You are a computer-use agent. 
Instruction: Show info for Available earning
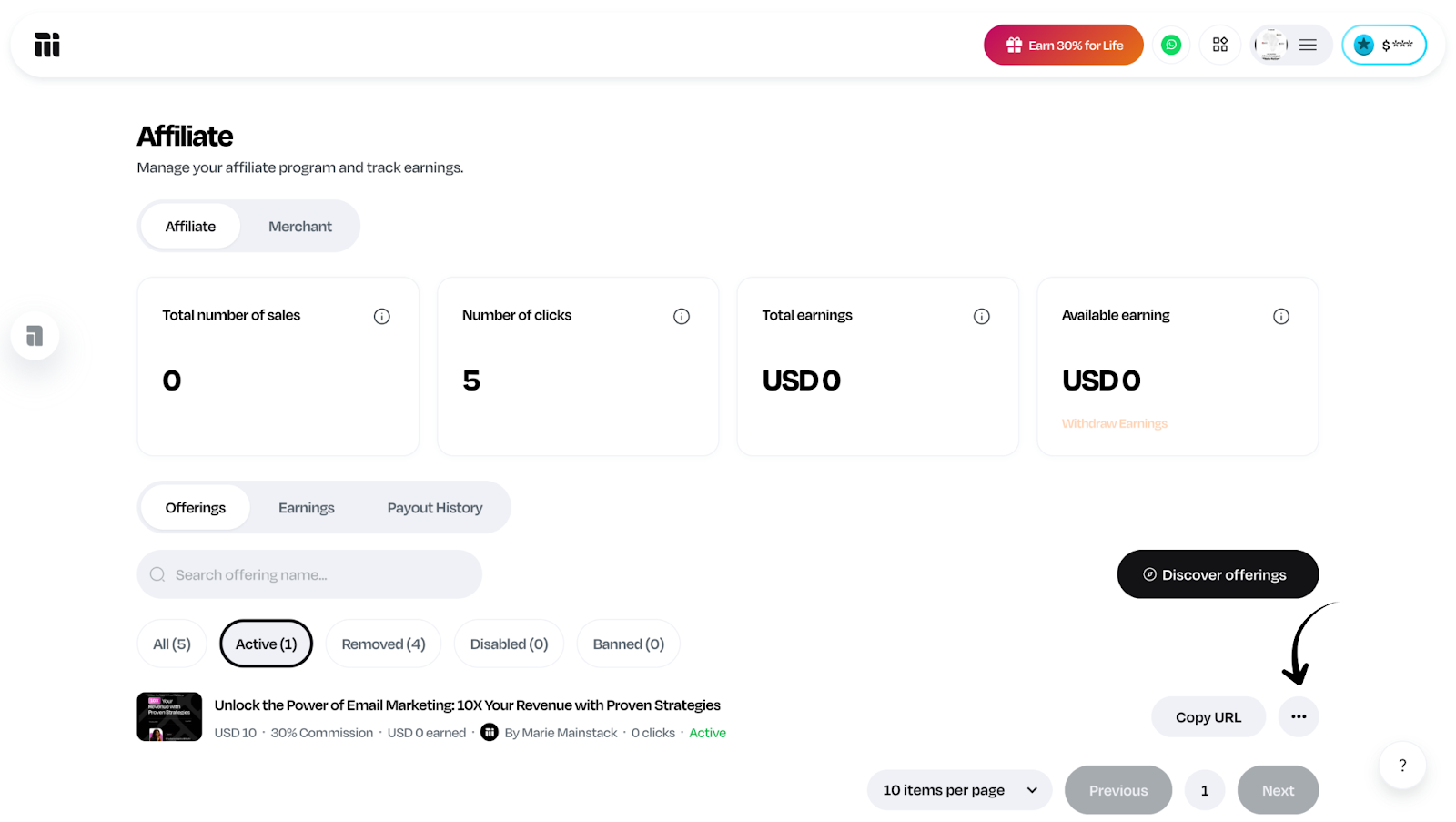[1281, 317]
